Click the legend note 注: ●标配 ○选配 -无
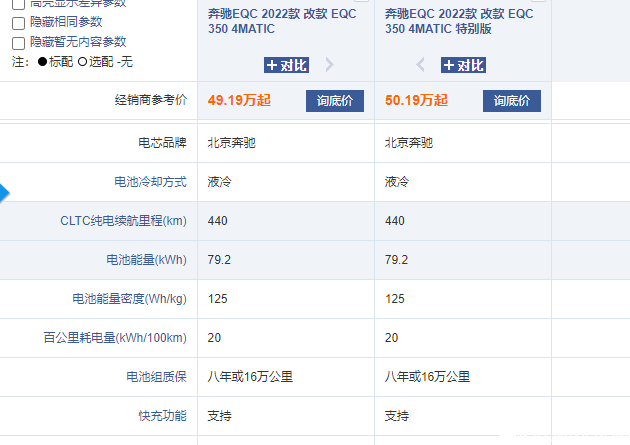The width and height of the screenshot is (630, 445). (x=72, y=62)
